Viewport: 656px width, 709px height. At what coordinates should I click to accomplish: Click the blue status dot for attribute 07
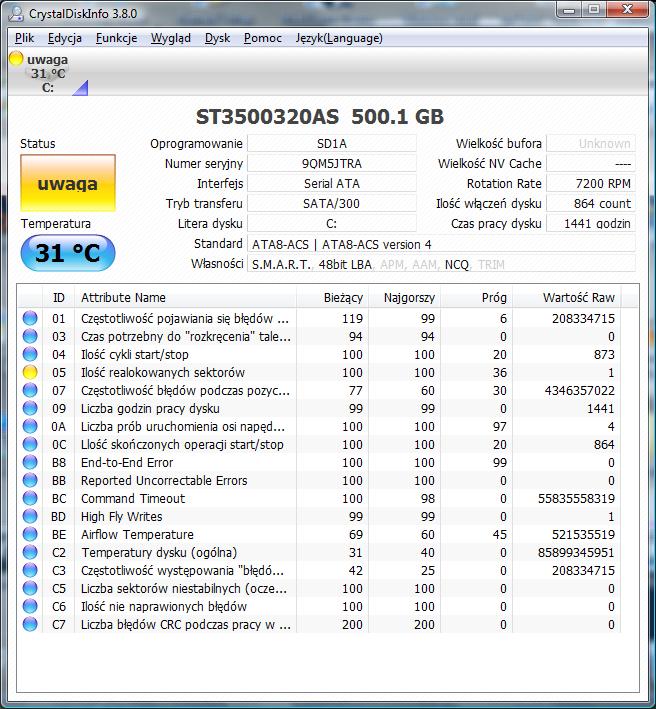click(x=30, y=390)
